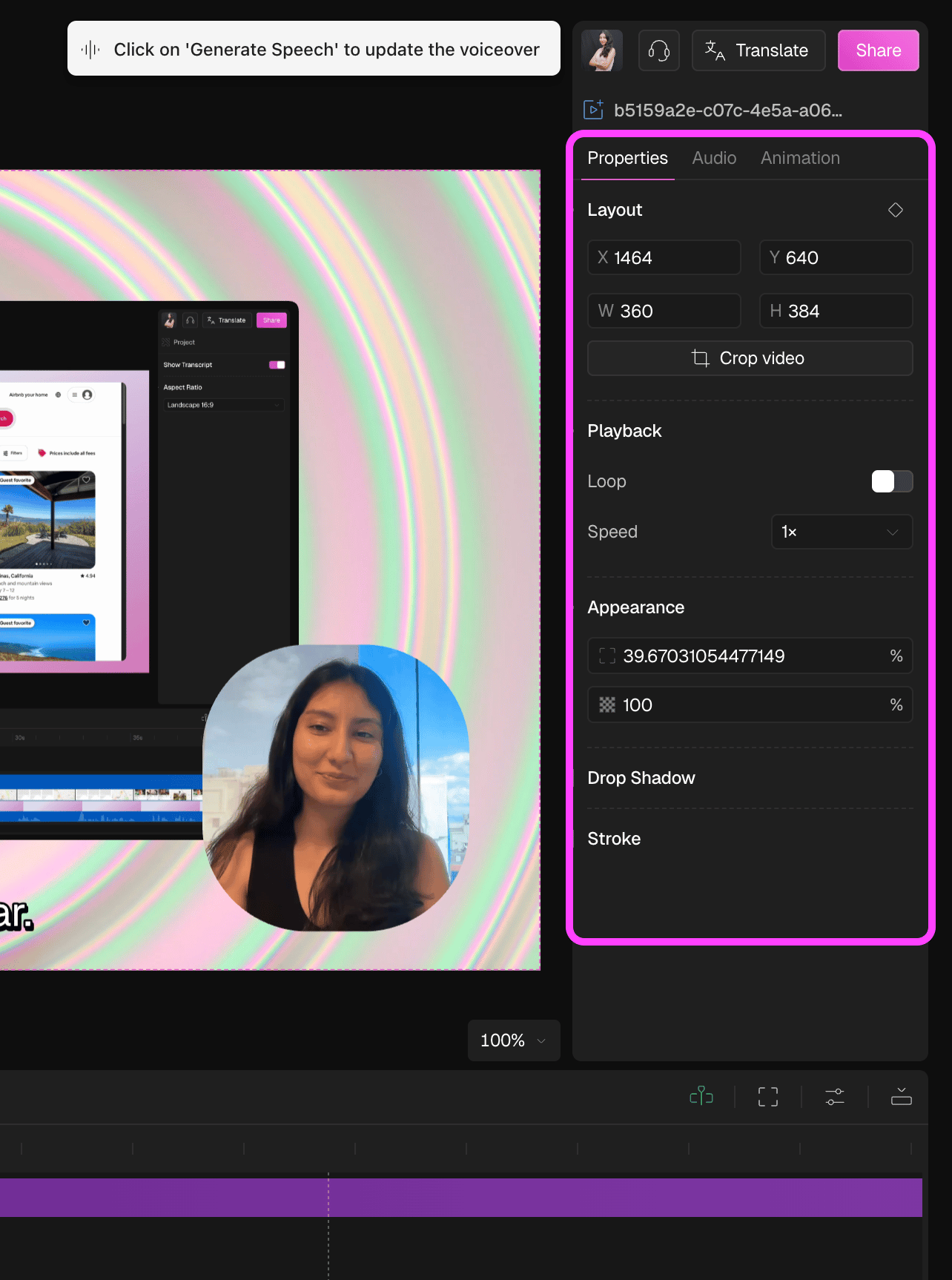This screenshot has height=1280, width=952.
Task: Collapse the timeline panel icon
Action: [902, 1097]
